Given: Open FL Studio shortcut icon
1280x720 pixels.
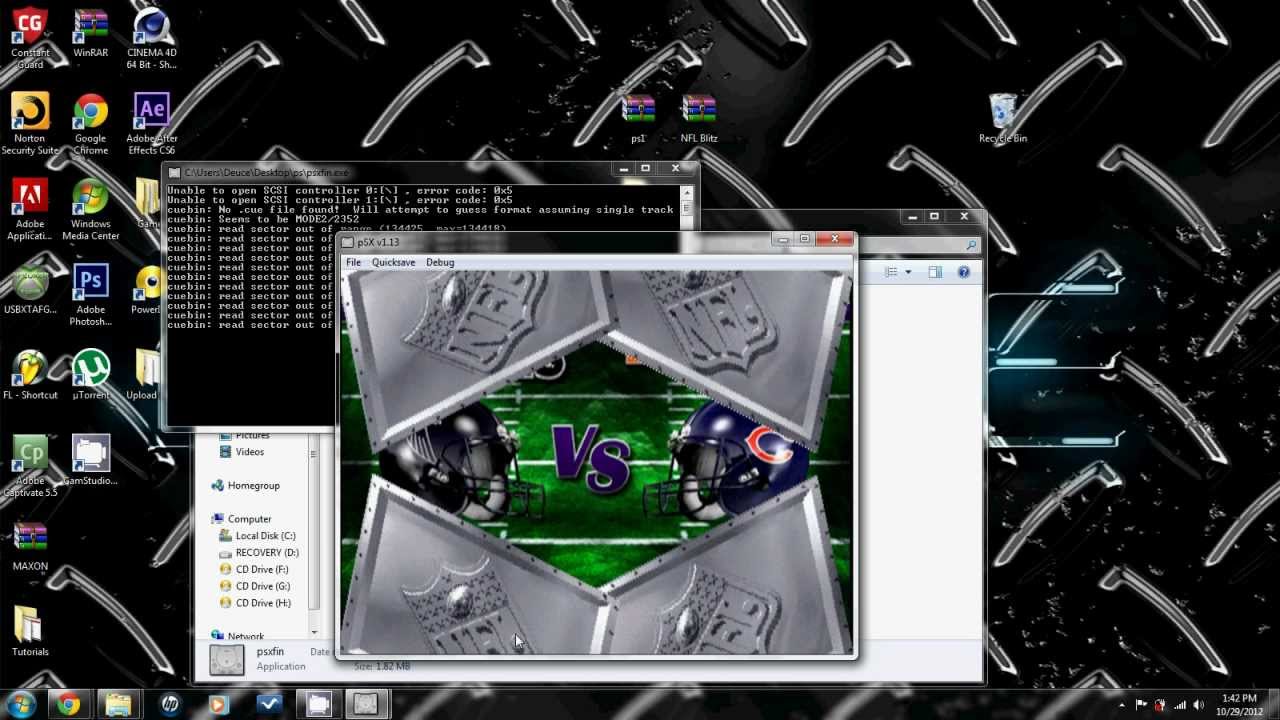Looking at the screenshot, I should 30,375.
